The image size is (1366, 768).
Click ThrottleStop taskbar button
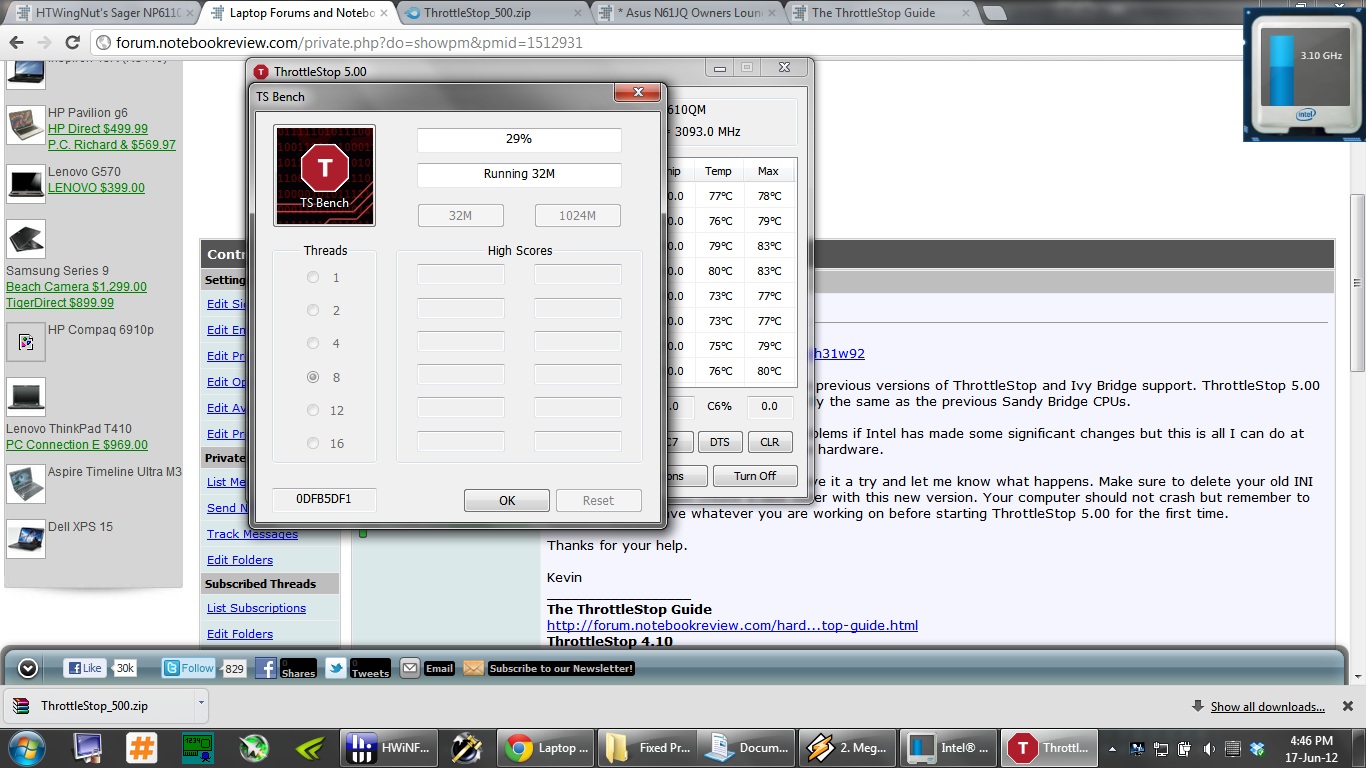(1050, 747)
